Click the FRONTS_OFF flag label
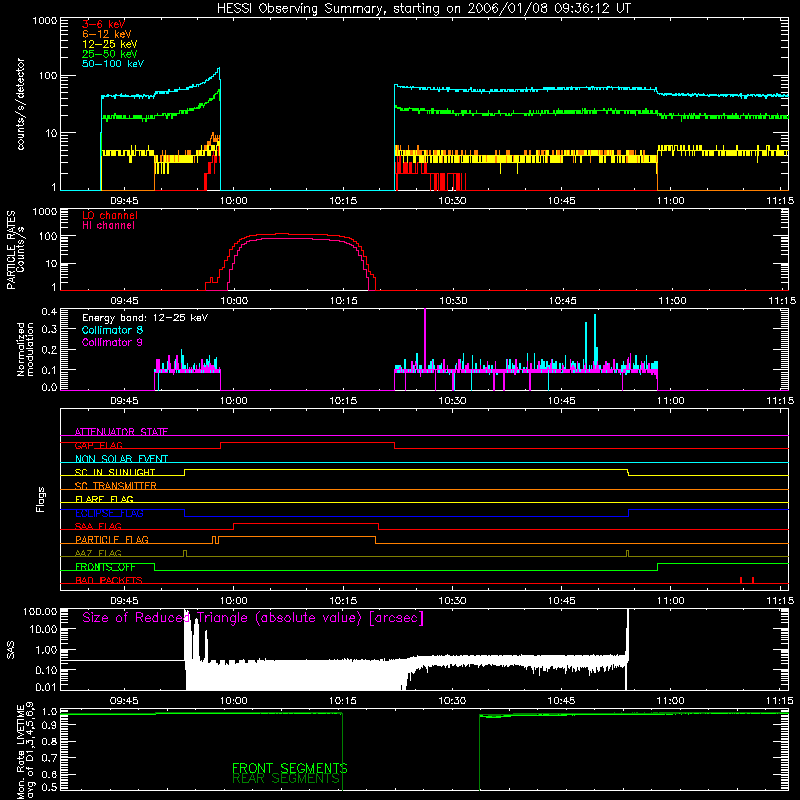This screenshot has width=800, height=800. point(105,567)
